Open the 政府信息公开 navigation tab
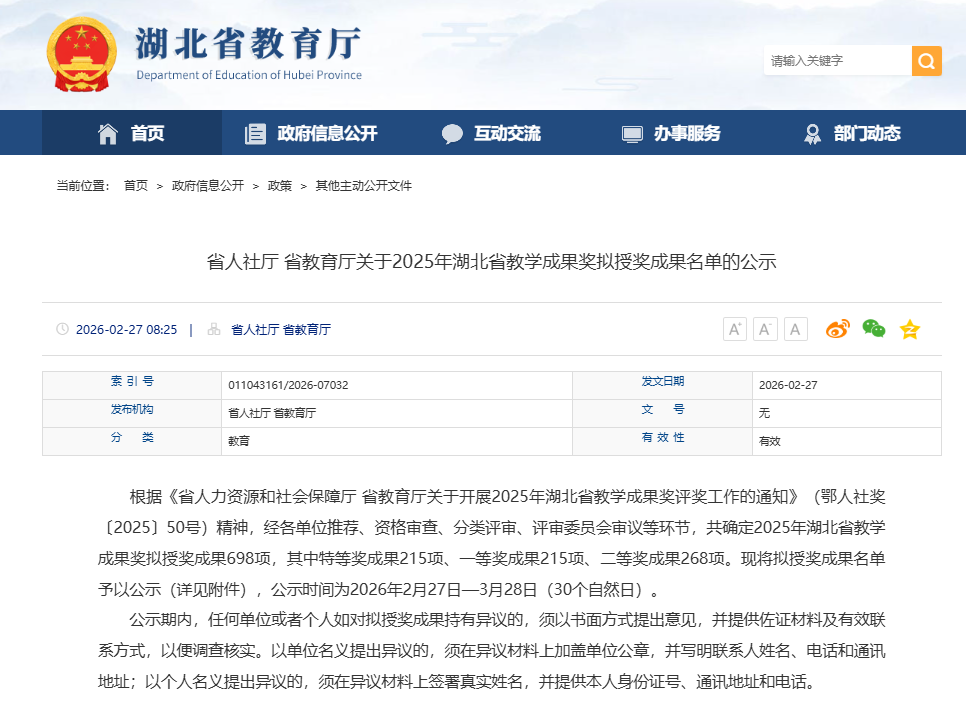This screenshot has height=704, width=966. (x=311, y=133)
